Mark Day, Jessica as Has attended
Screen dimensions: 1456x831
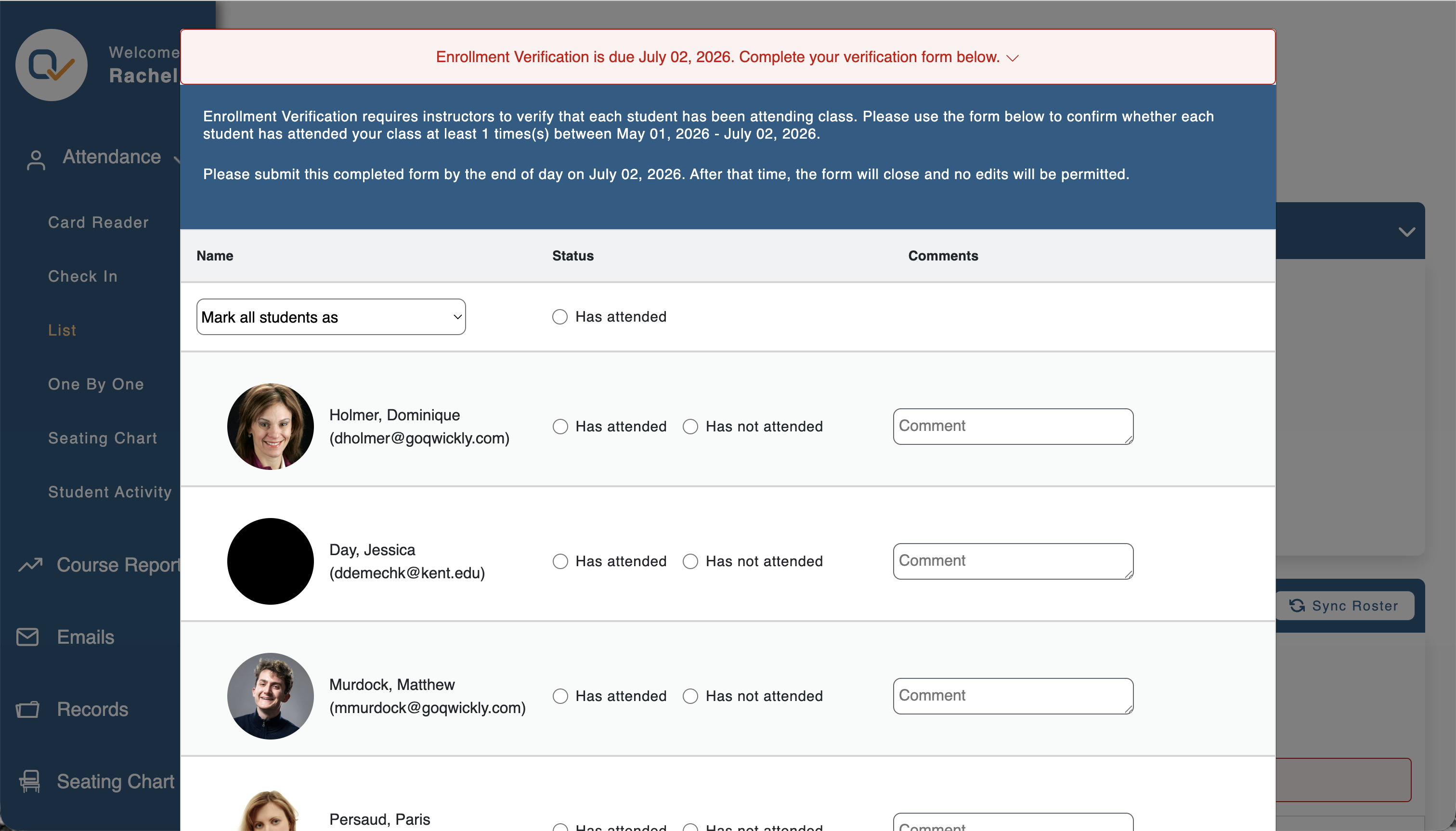point(560,561)
